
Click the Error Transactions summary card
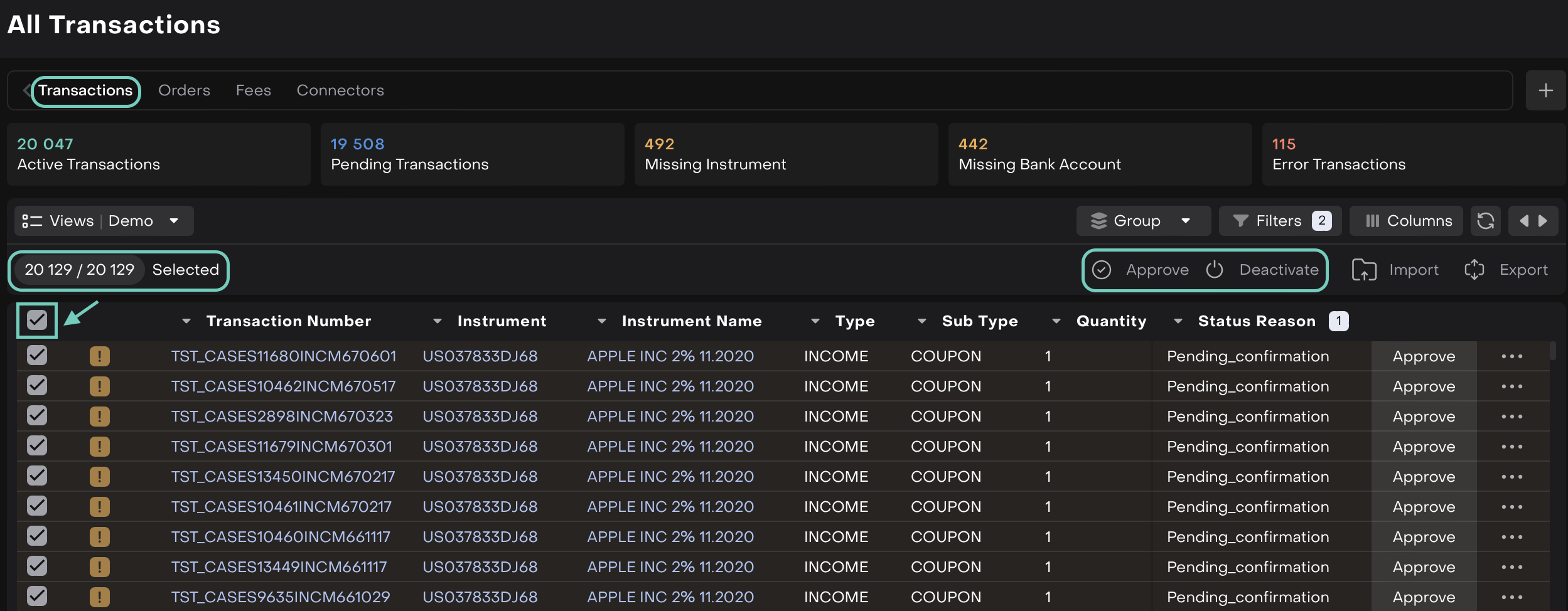[1412, 154]
